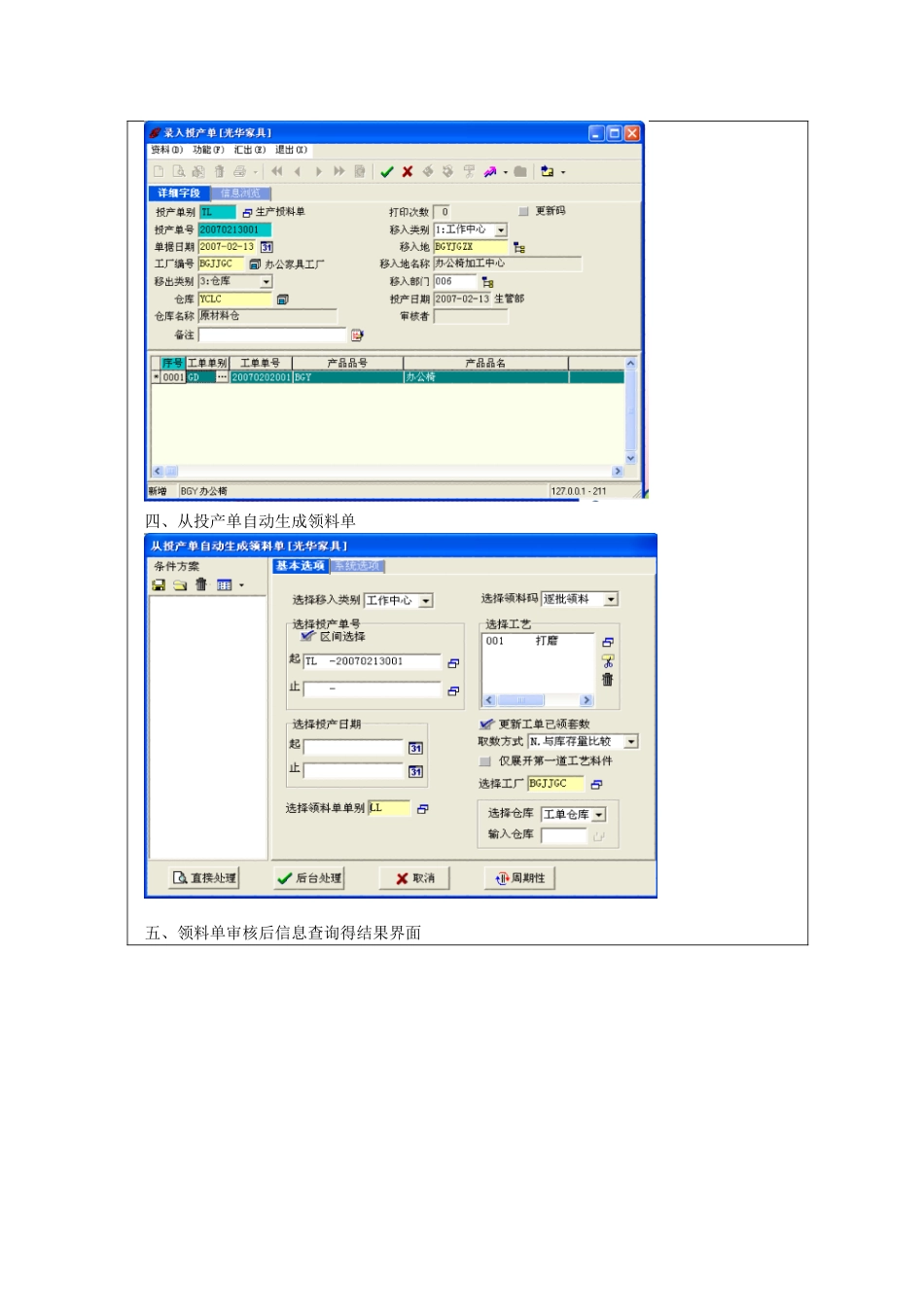Viewport: 924px width, 1307px height.
Task: Click the lookup icon beside 选择领料单单别 LL
Action: pyautogui.click(x=422, y=809)
